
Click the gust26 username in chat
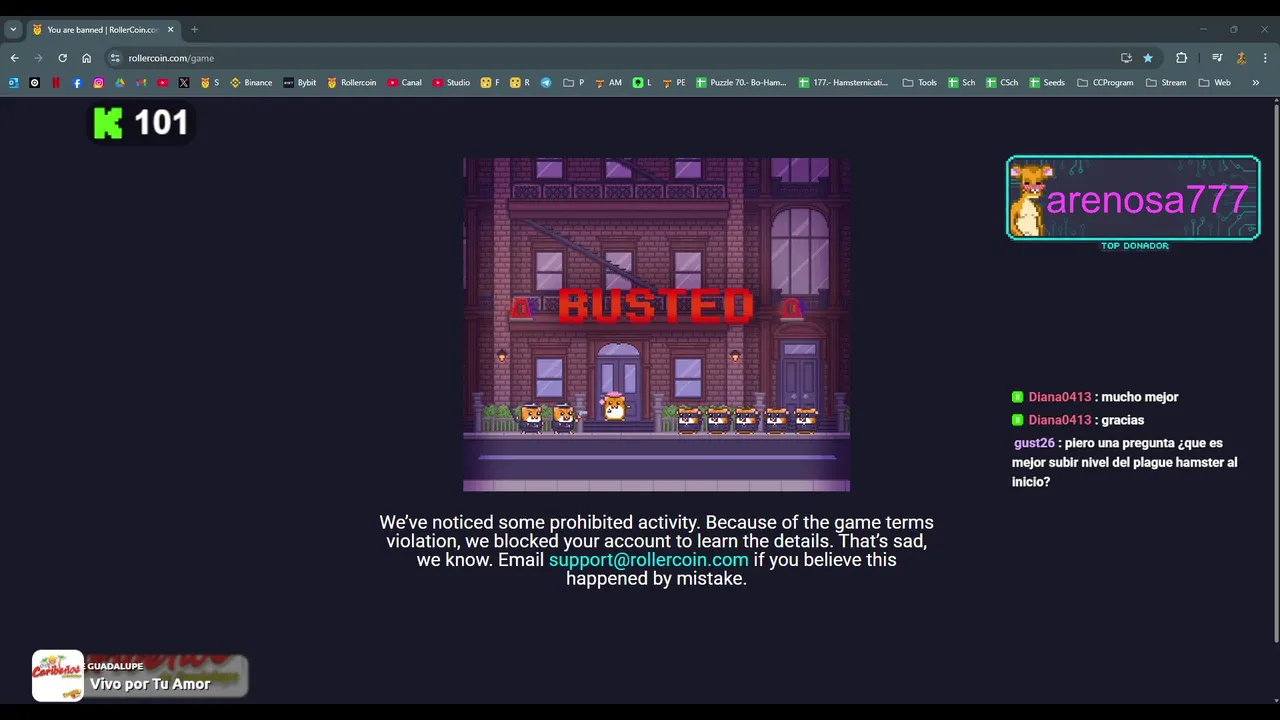point(1034,443)
